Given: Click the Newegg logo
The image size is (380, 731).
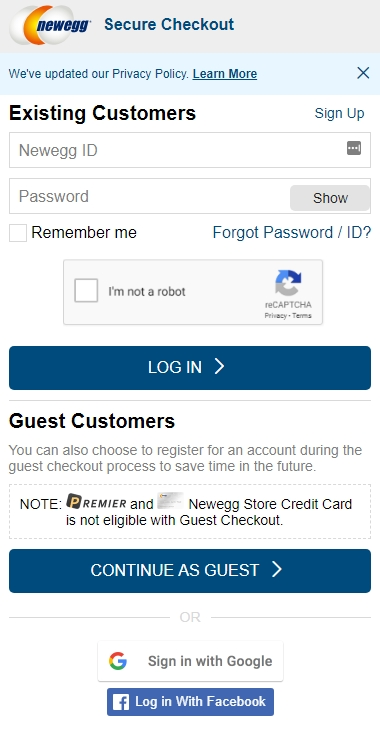Looking at the screenshot, I should pos(50,25).
